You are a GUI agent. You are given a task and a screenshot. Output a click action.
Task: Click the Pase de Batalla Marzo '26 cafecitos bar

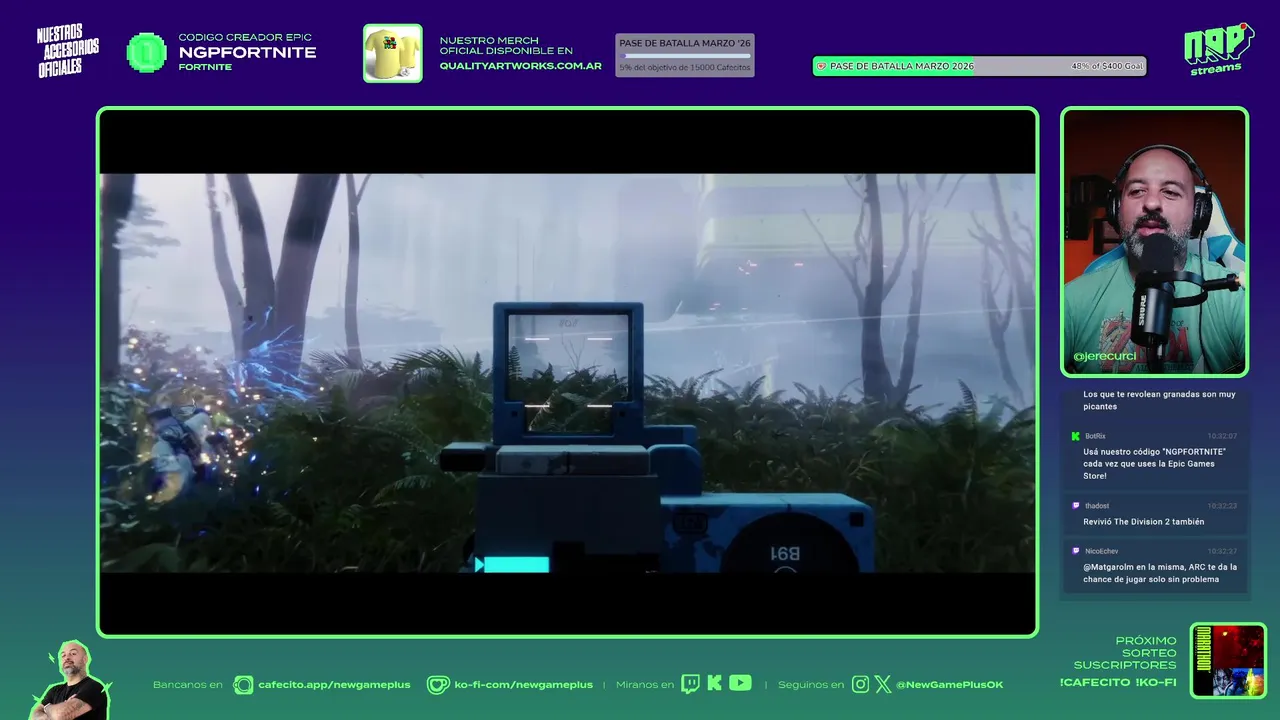(x=685, y=55)
